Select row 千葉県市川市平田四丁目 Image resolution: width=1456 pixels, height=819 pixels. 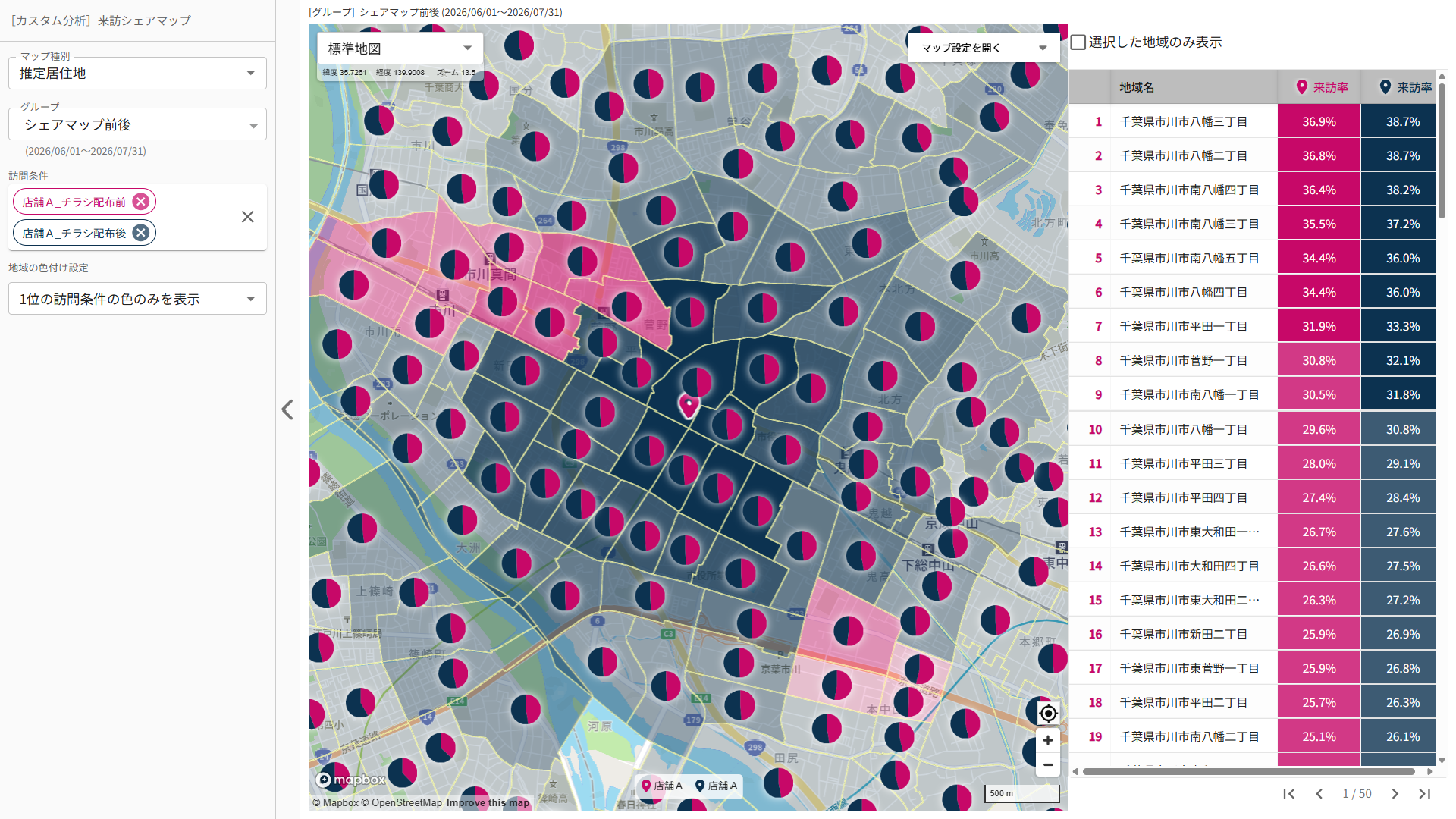pyautogui.click(x=1253, y=497)
